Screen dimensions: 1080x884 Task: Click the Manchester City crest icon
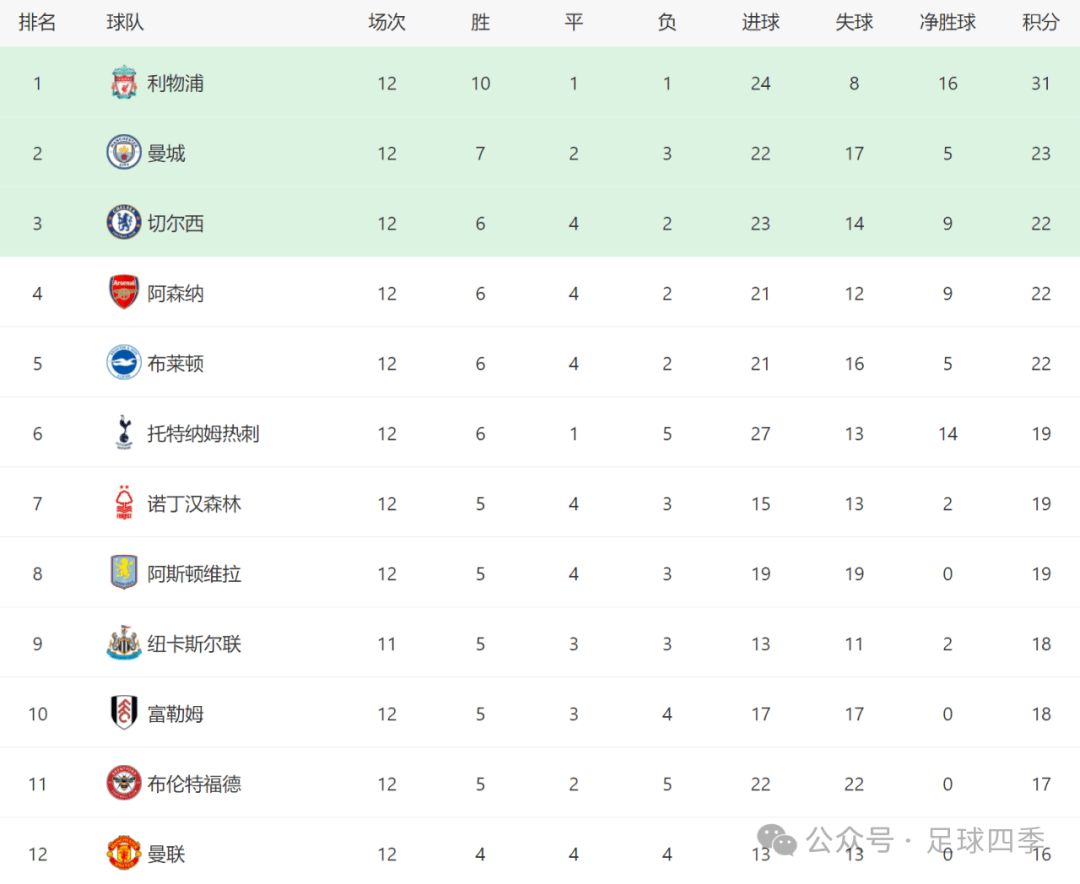(x=123, y=153)
